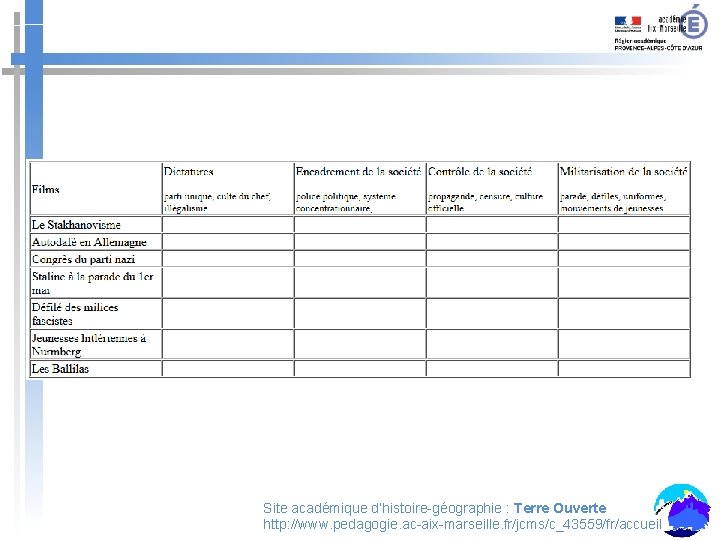Click 'Défilé des milices fascistes' row label

(x=75, y=314)
